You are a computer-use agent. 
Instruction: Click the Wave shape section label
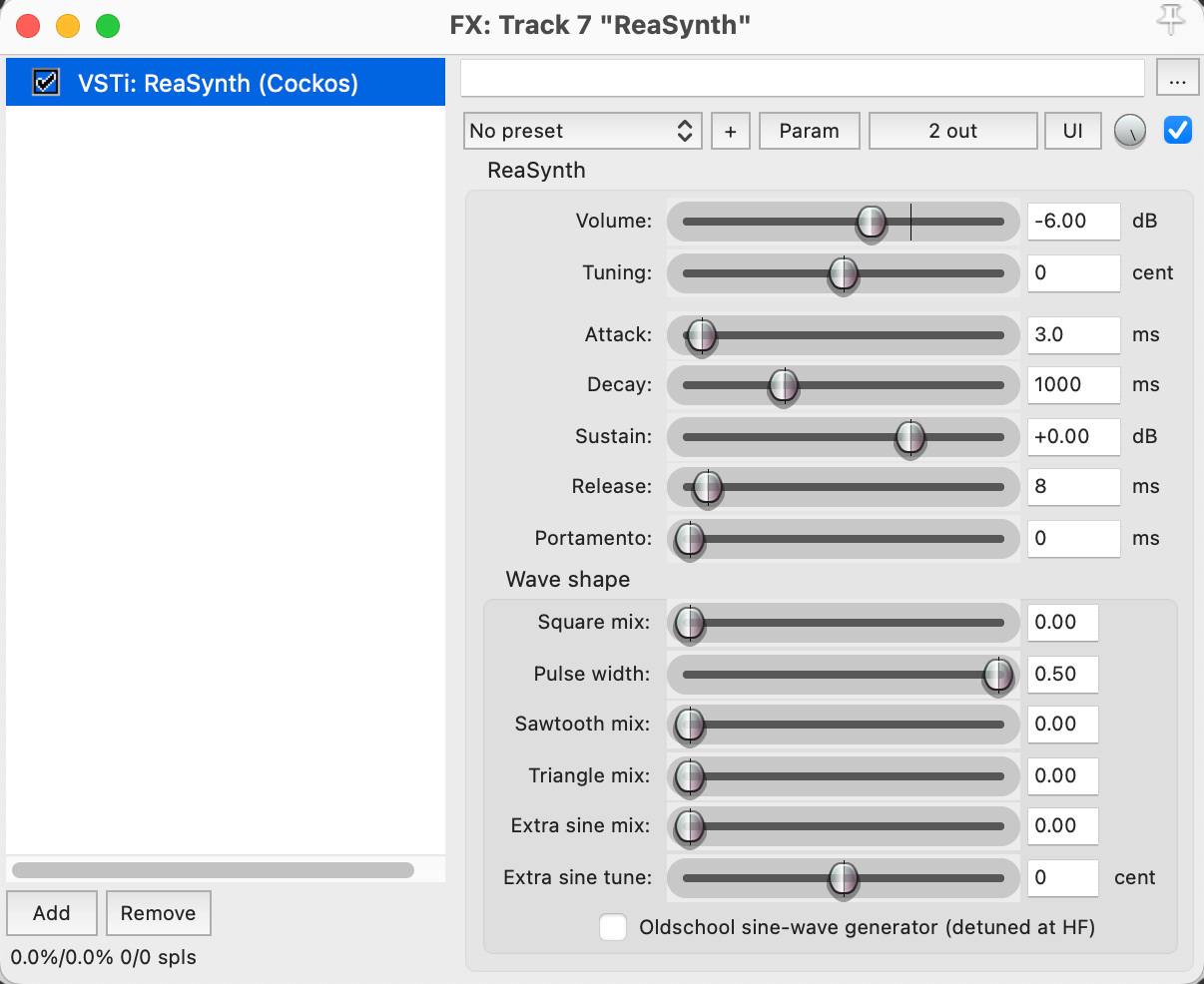pos(568,579)
